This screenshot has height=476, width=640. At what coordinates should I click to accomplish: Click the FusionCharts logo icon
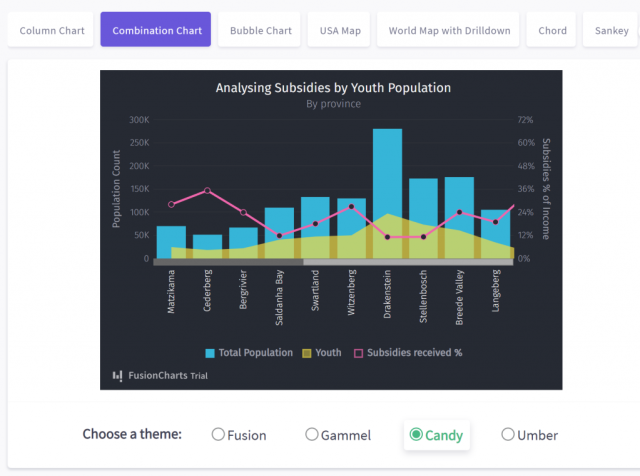pyautogui.click(x=118, y=376)
